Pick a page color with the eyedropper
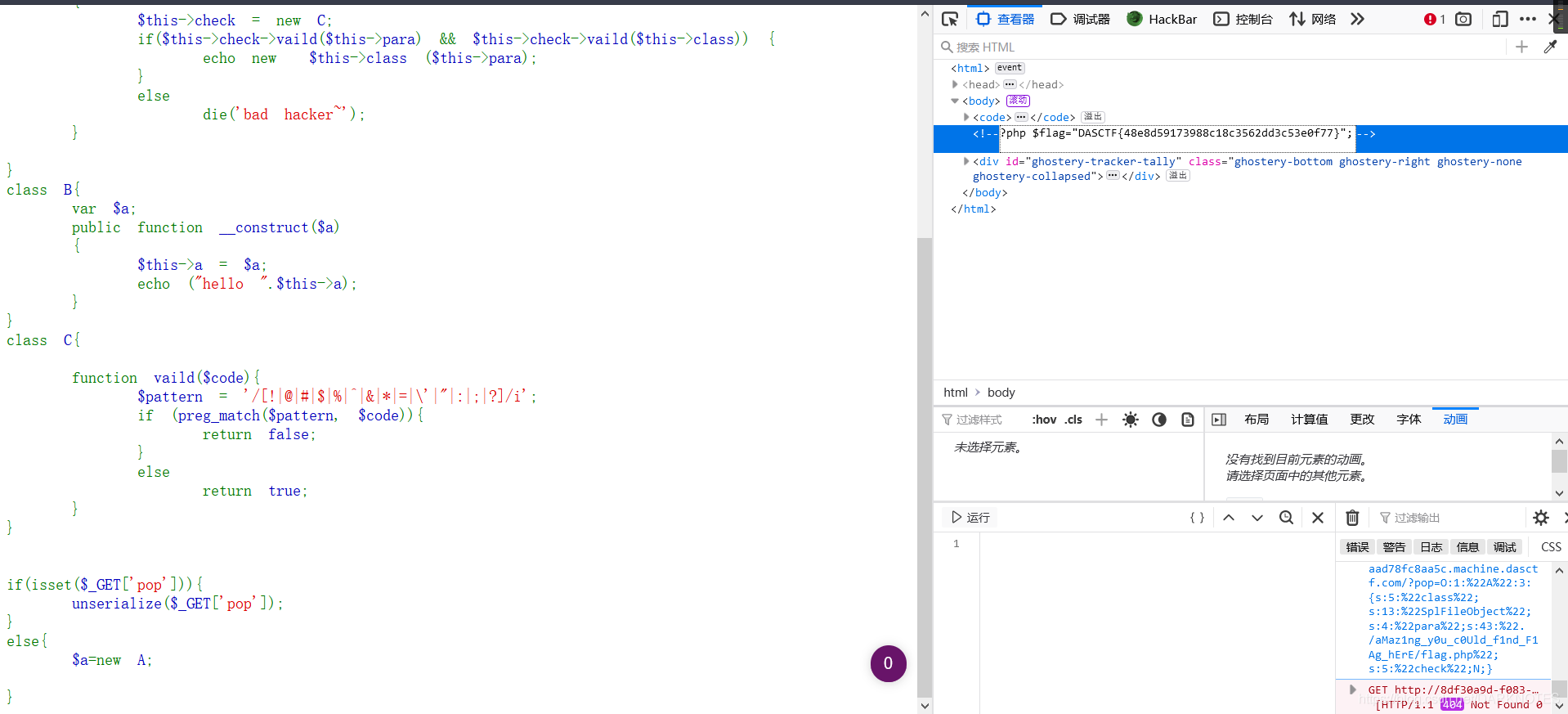This screenshot has width=1568, height=714. click(1550, 47)
